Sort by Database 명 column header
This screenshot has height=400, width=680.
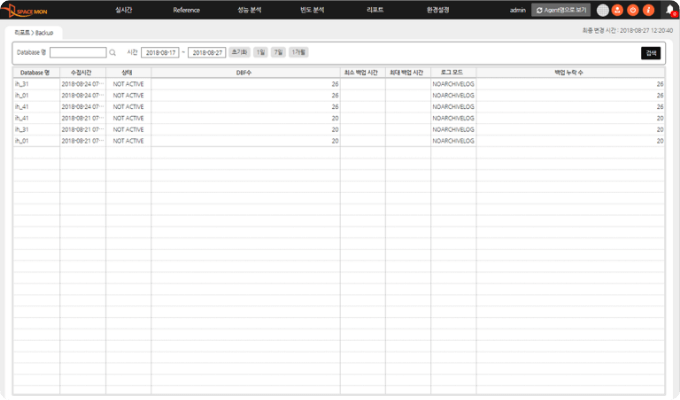click(36, 72)
